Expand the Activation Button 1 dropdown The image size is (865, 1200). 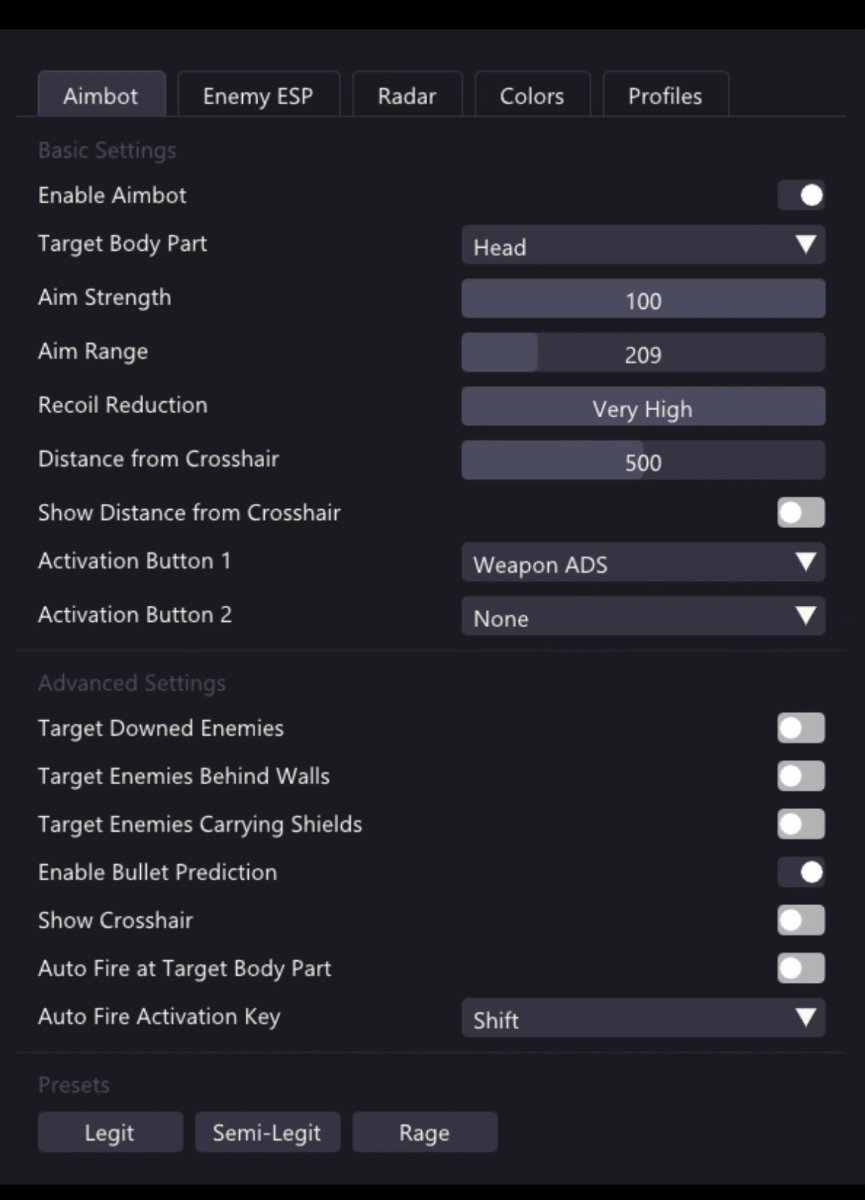coord(643,564)
